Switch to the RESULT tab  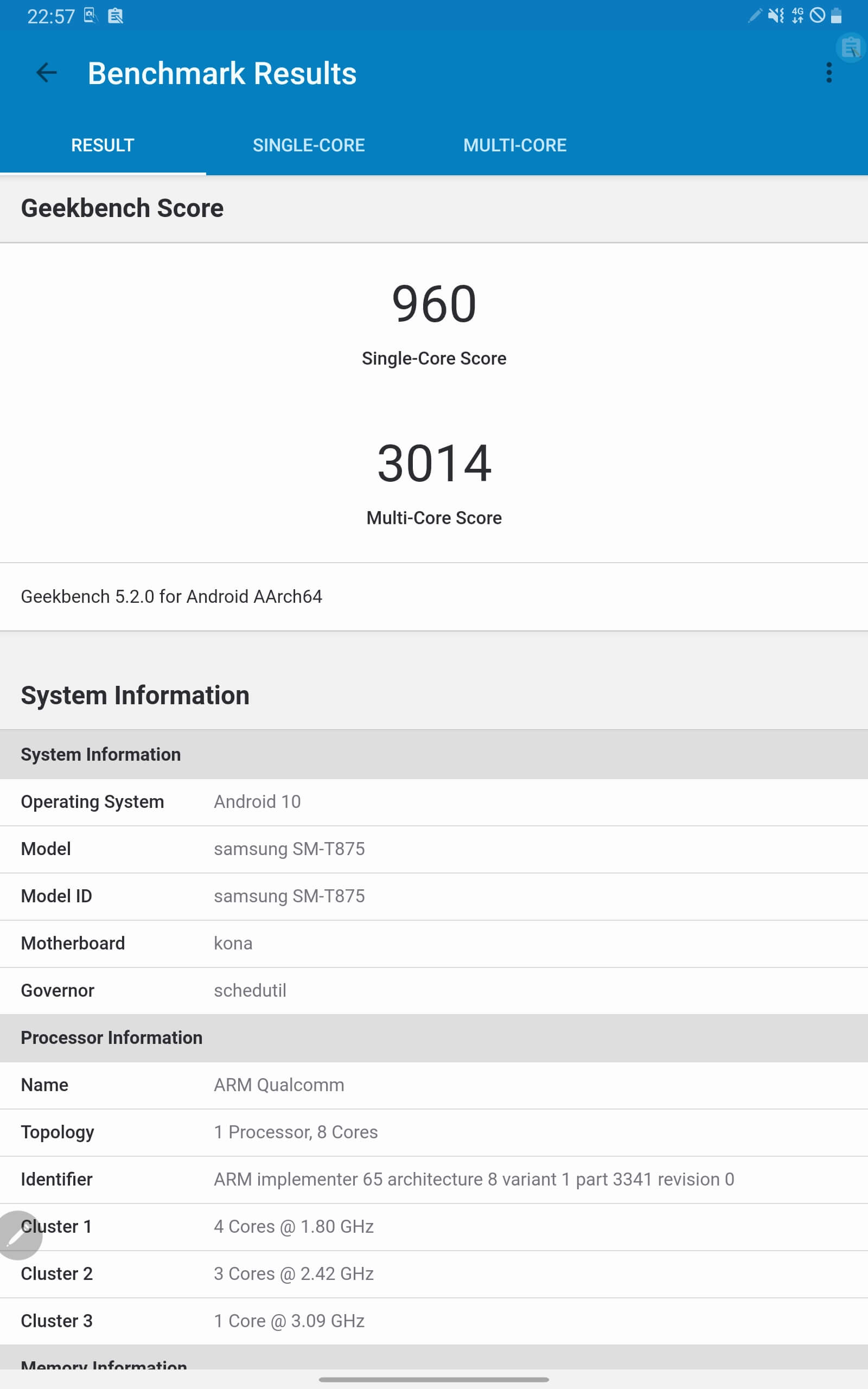103,145
